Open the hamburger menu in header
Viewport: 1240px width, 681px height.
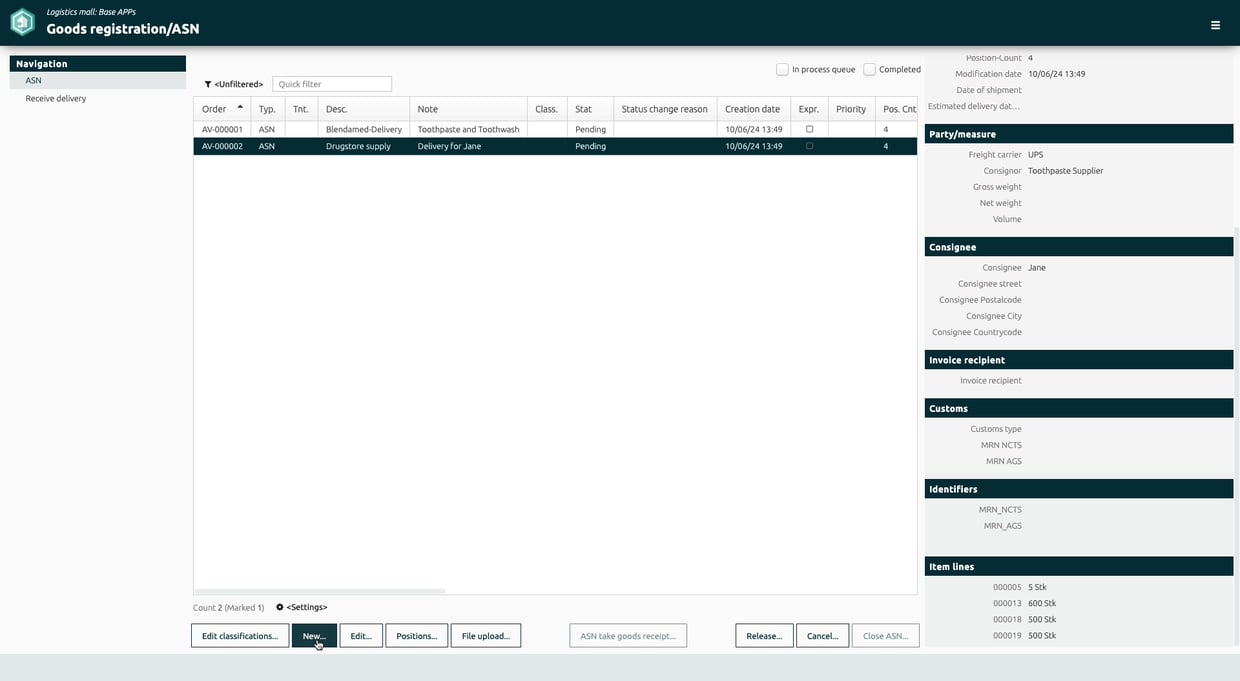point(1215,25)
